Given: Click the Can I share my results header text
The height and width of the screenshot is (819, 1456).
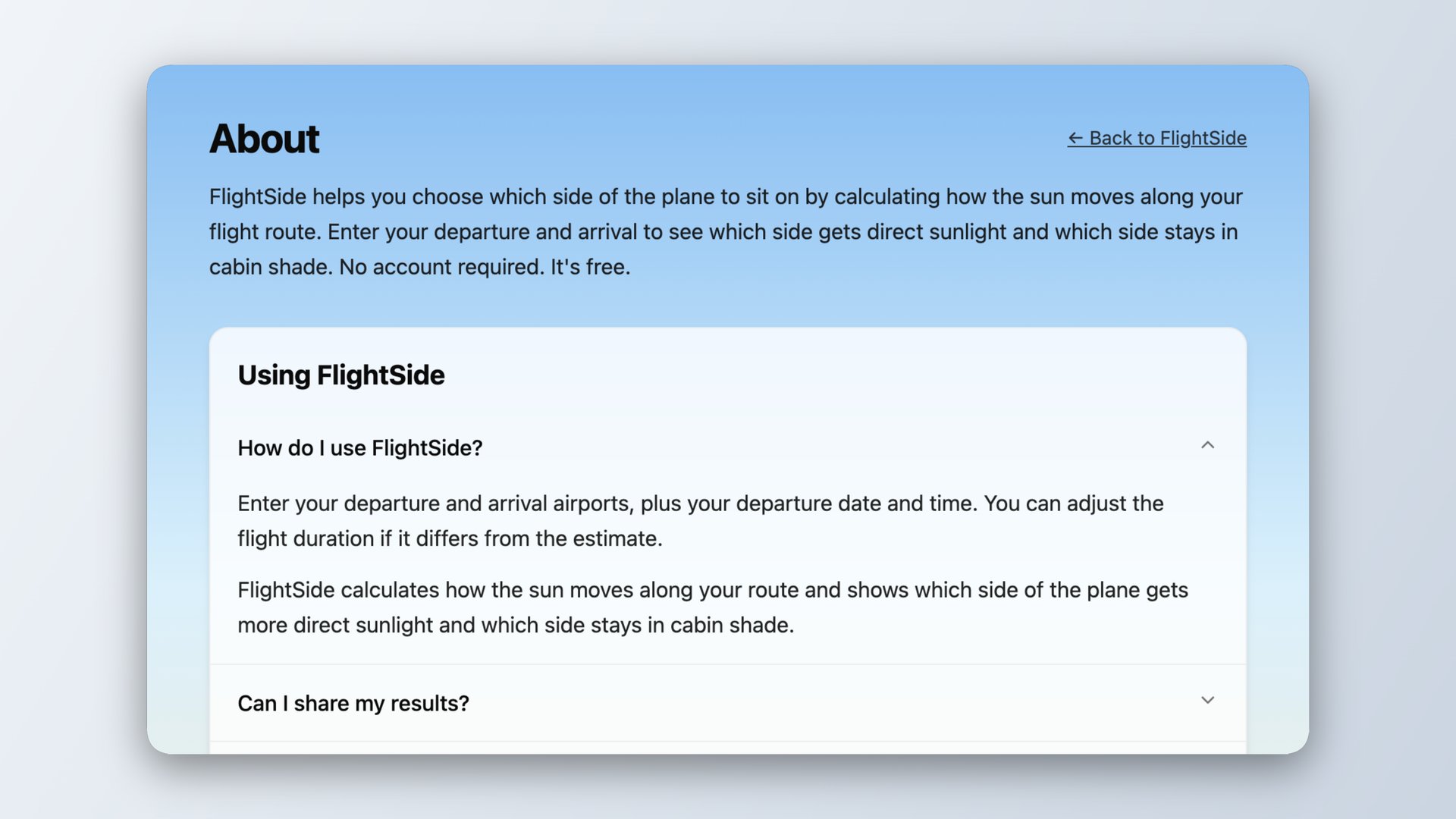Looking at the screenshot, I should coord(353,703).
